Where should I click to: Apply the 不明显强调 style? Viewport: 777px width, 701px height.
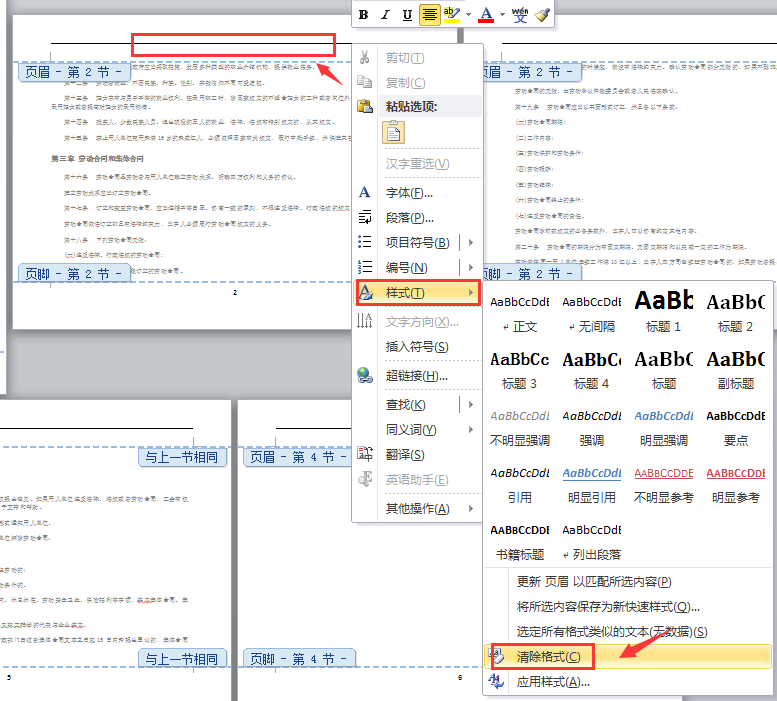pyautogui.click(x=519, y=428)
